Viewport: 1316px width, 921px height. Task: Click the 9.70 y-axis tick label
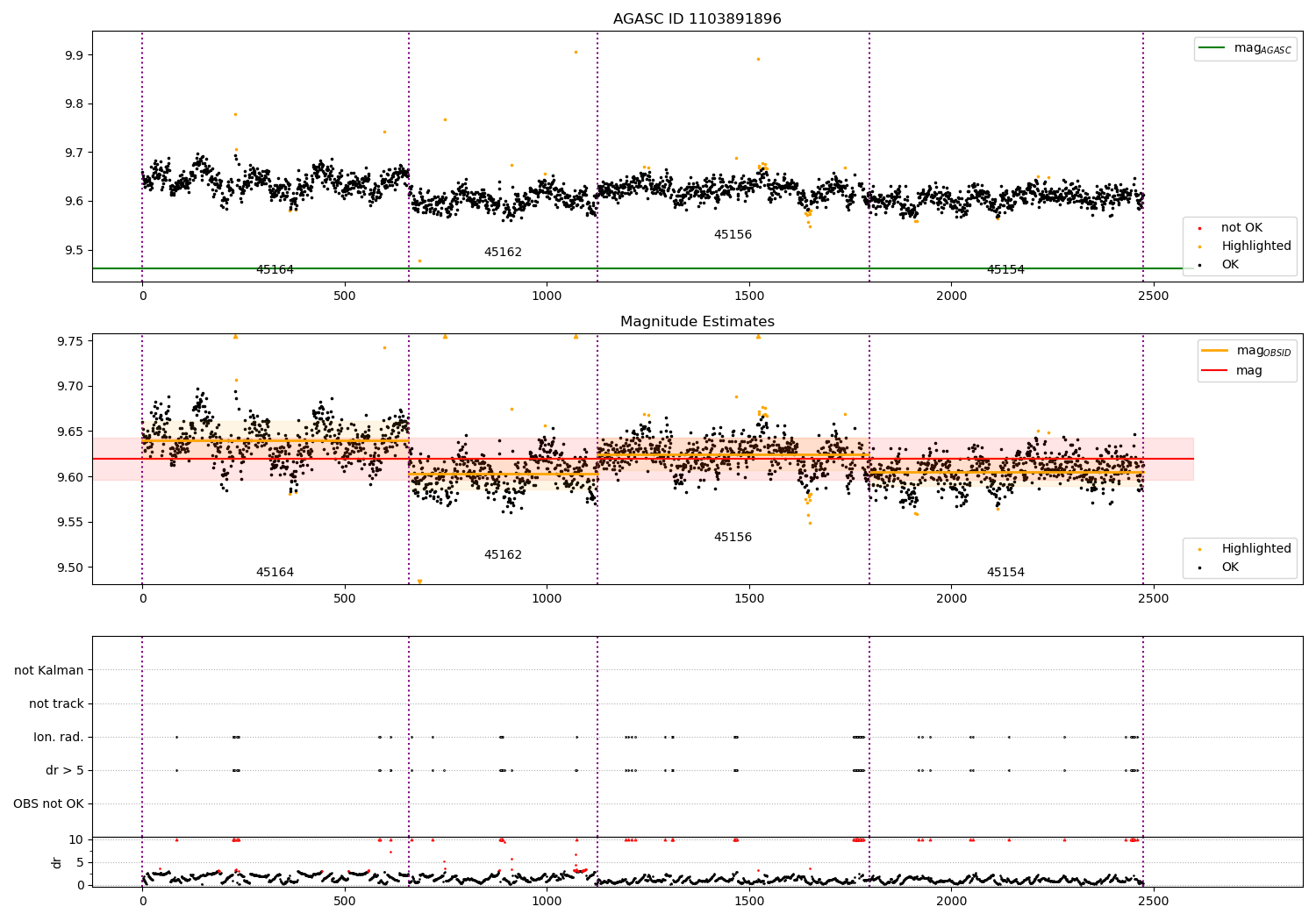71,386
